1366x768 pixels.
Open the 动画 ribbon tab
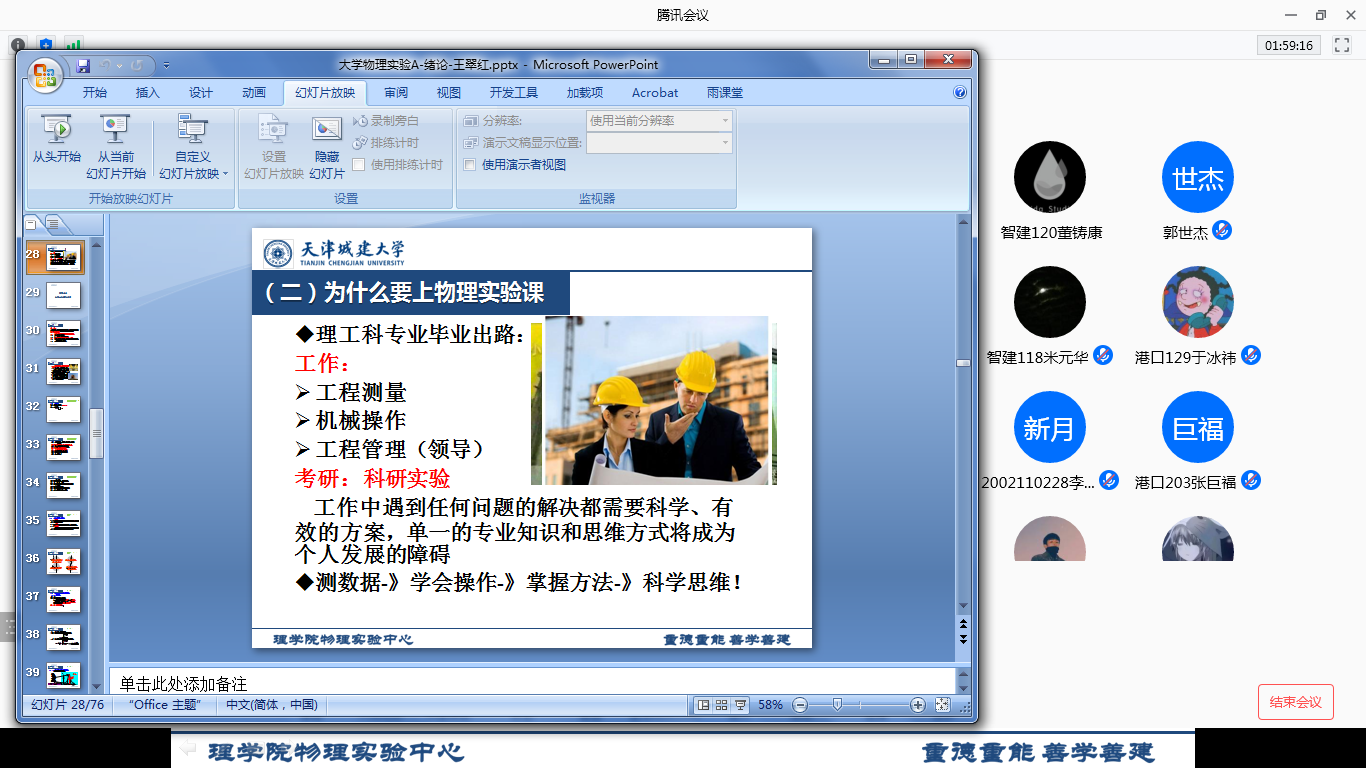pos(254,93)
